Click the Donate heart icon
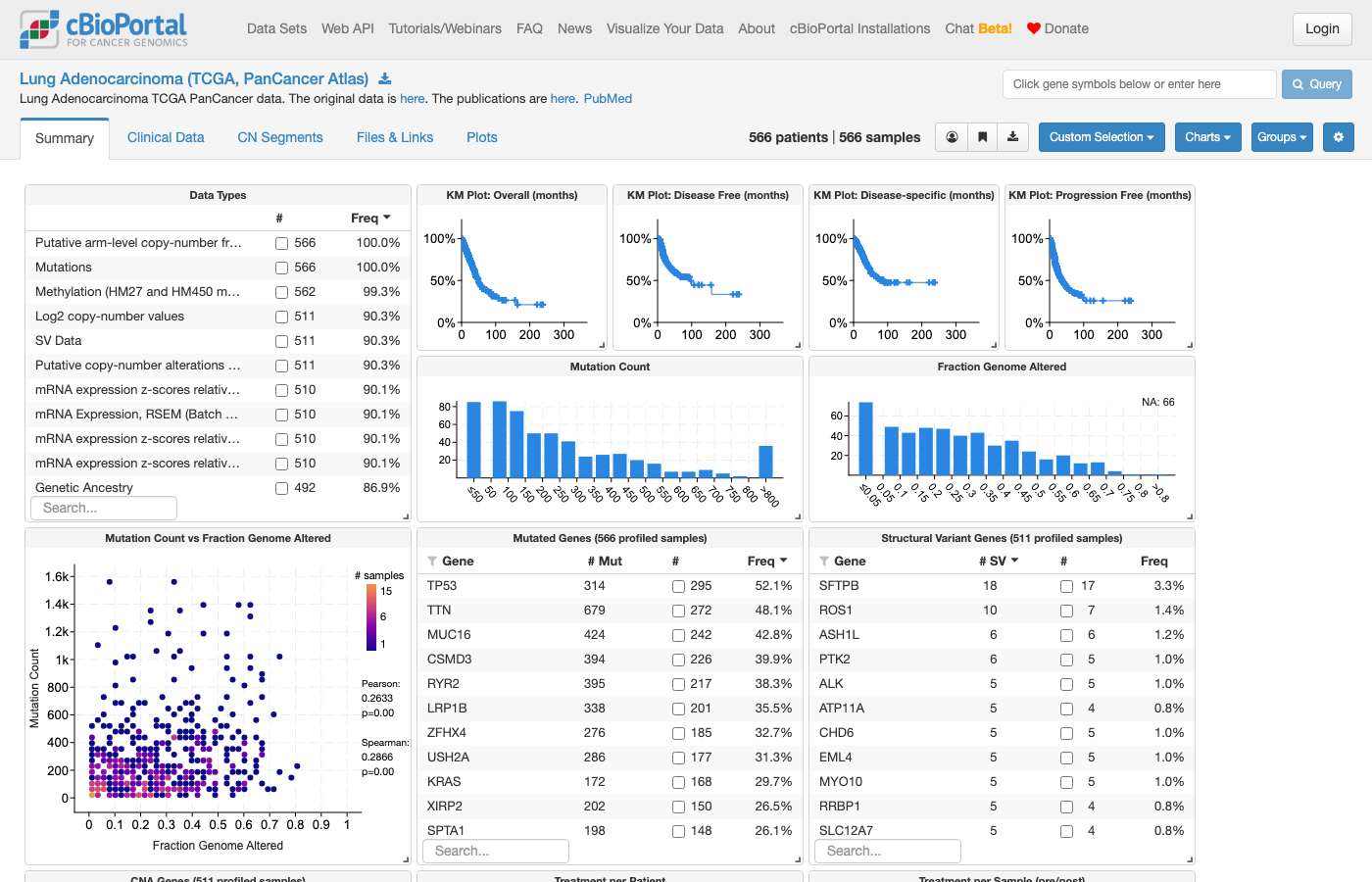Image resolution: width=1372 pixels, height=882 pixels. pos(1033,28)
